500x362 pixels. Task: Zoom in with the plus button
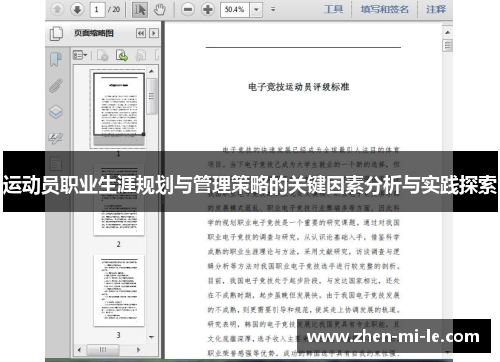click(x=208, y=9)
